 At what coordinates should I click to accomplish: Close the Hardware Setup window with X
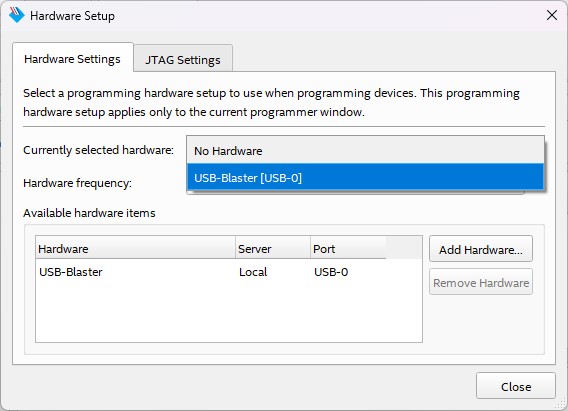tap(552, 15)
